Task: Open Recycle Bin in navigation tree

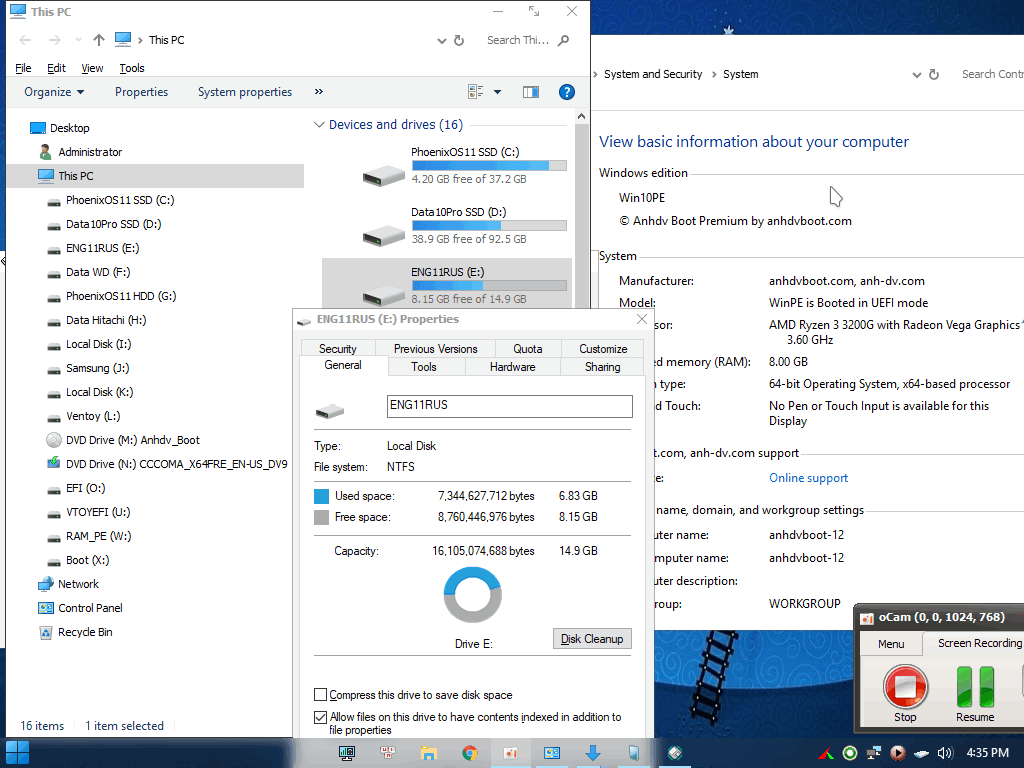Action: (x=85, y=633)
